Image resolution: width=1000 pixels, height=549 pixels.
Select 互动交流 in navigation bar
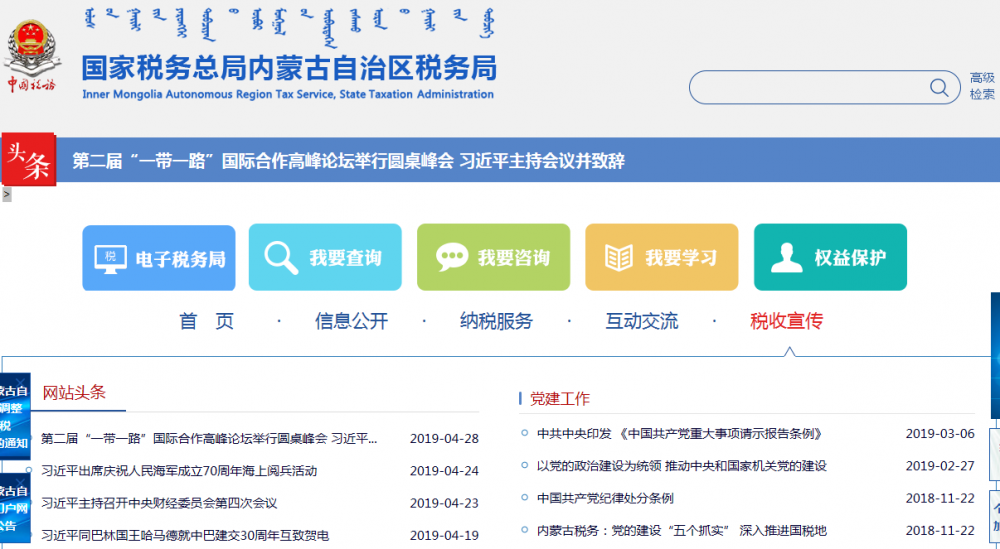point(641,321)
